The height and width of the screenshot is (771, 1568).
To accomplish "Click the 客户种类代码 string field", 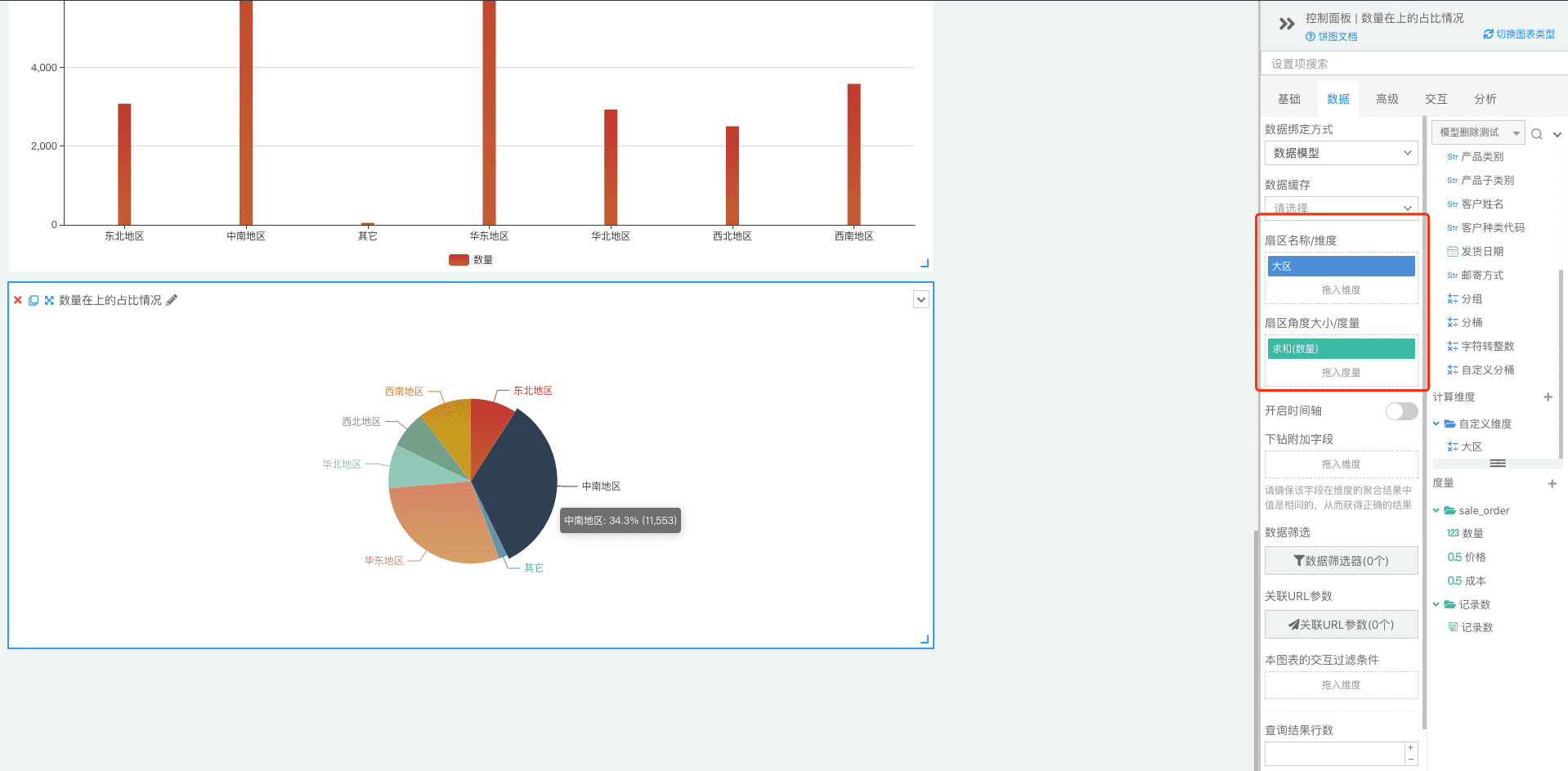I will click(1486, 227).
